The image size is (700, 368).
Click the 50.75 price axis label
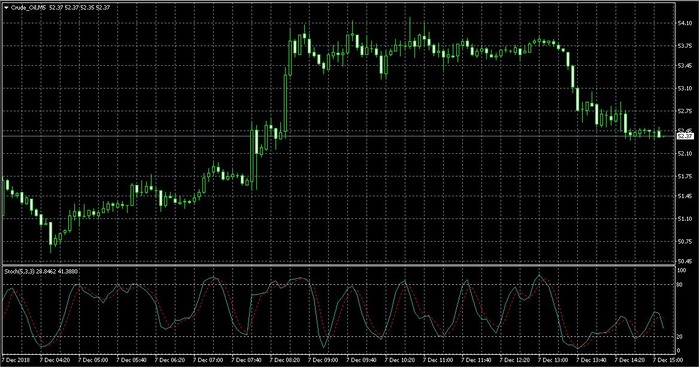click(685, 242)
